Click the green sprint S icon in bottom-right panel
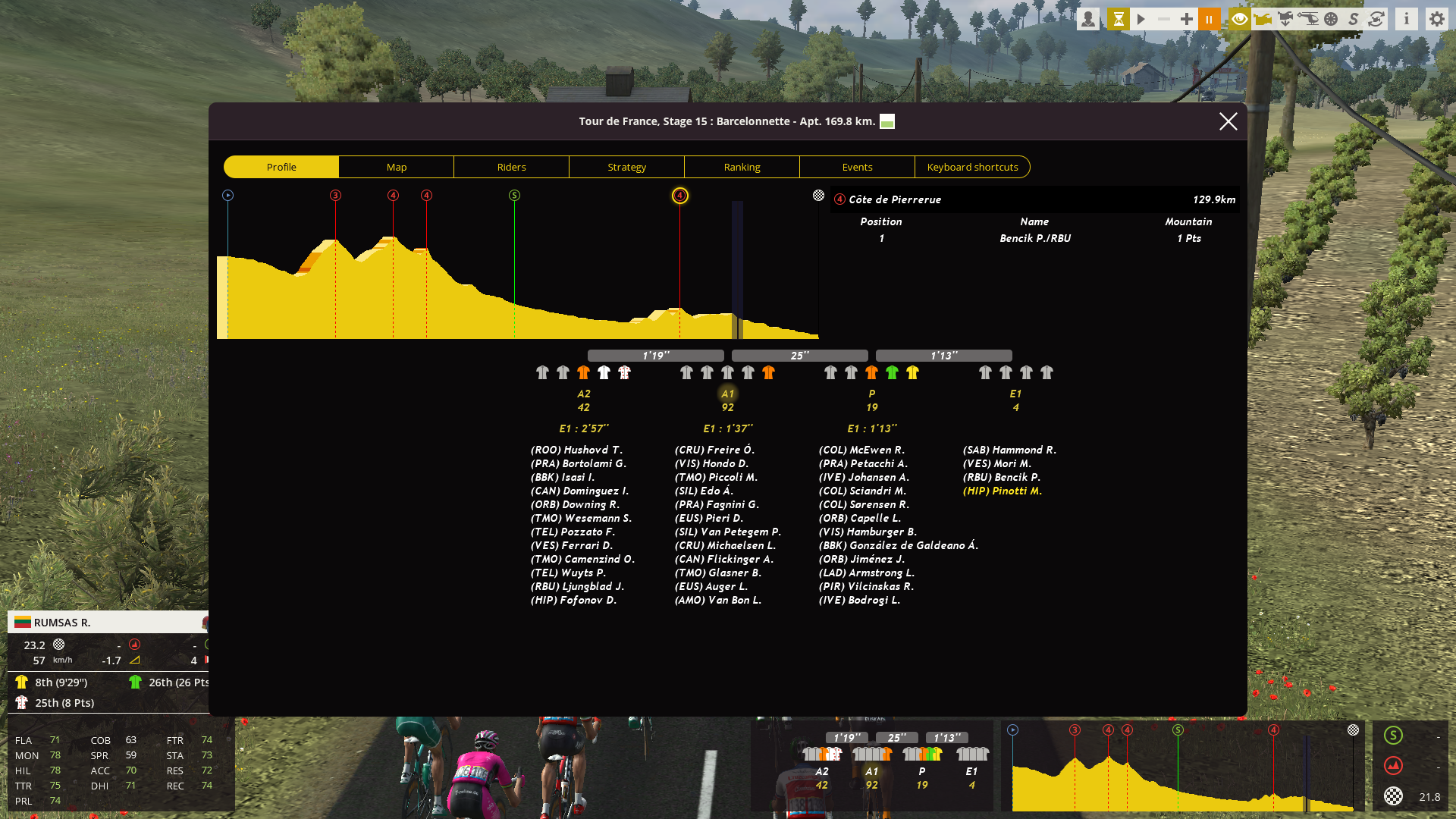Image resolution: width=1456 pixels, height=819 pixels. tap(1393, 735)
